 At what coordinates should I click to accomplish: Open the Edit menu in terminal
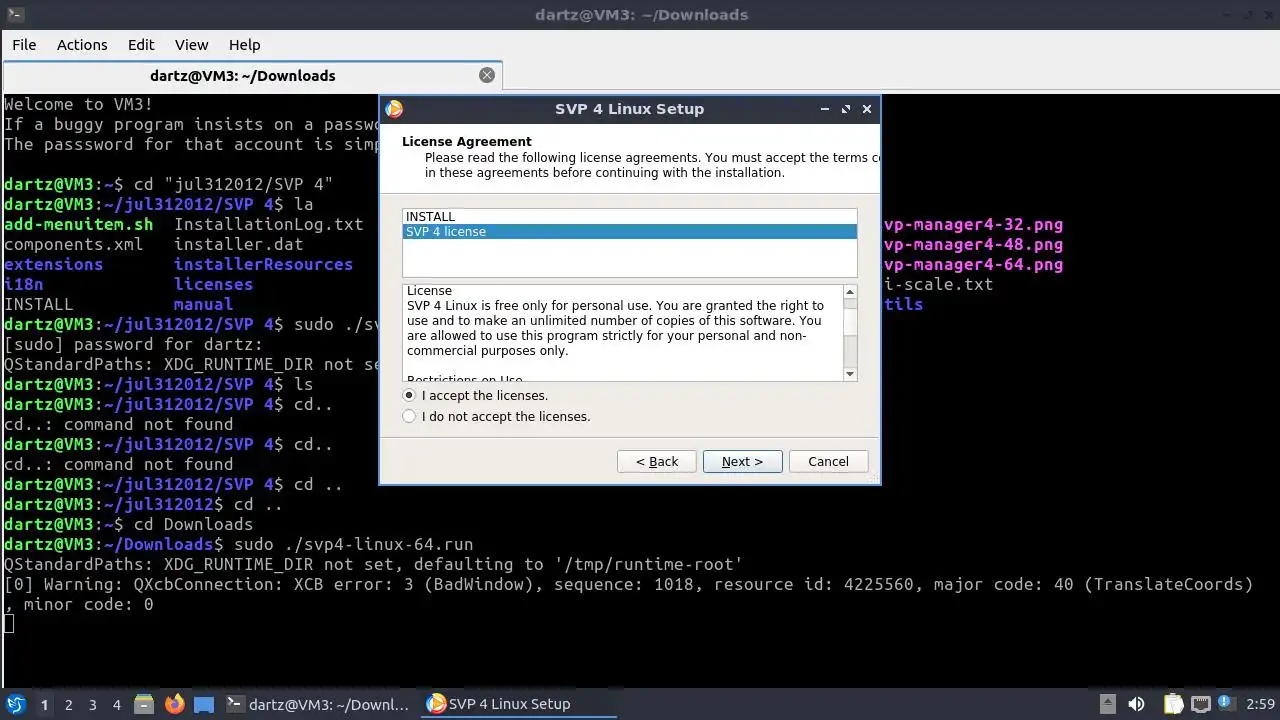coord(141,44)
